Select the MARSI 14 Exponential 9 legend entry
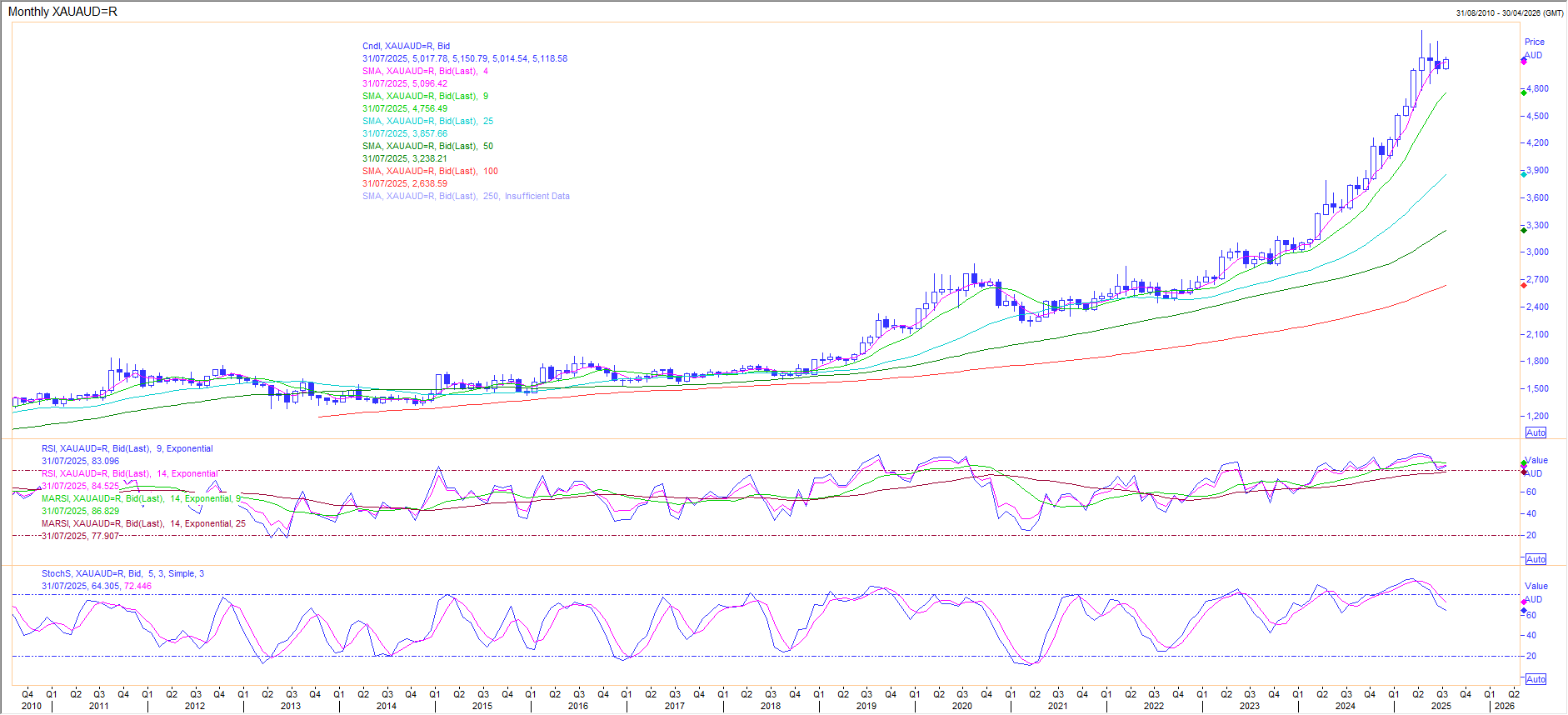 [142, 499]
